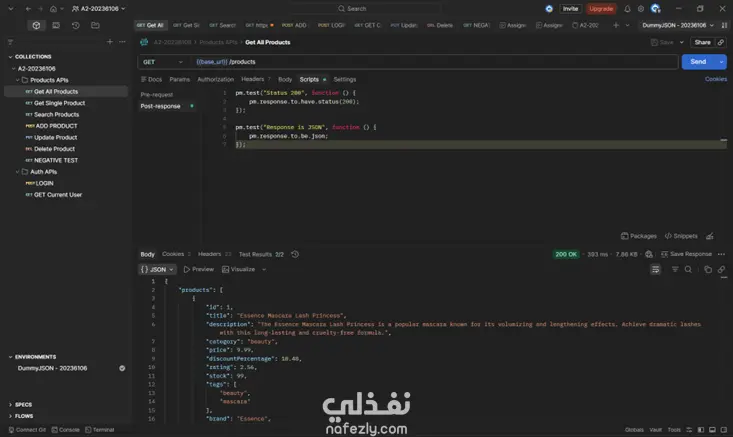
Task: Click Save Response
Action: point(686,254)
